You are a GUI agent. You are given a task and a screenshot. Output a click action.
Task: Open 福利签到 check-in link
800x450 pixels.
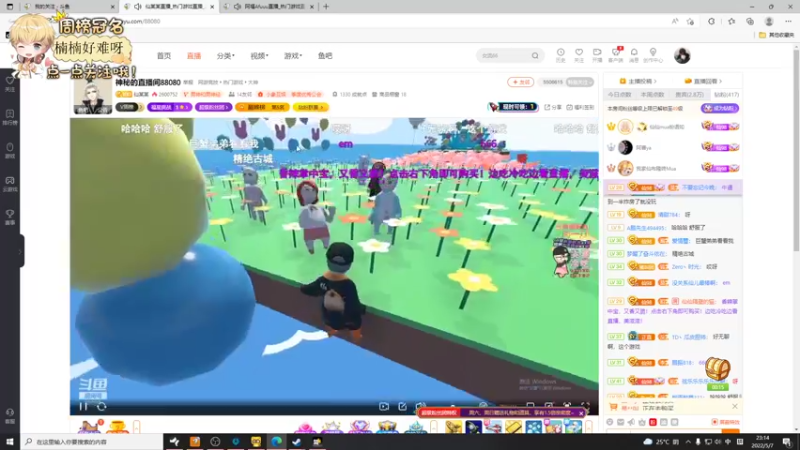tap(581, 107)
